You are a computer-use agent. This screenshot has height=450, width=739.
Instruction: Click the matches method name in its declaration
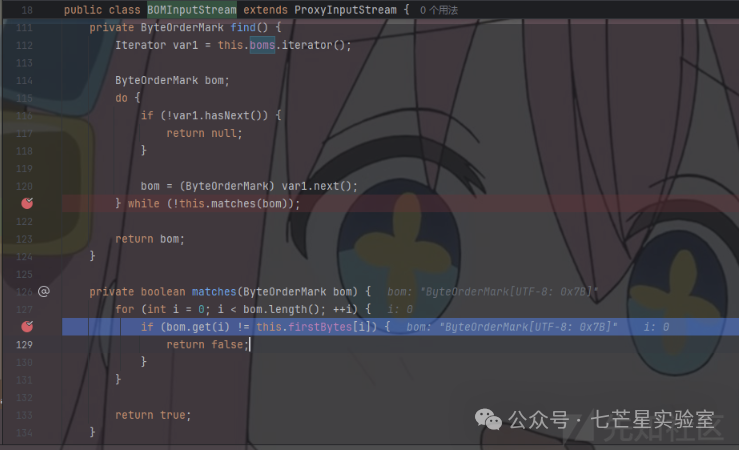point(213,292)
